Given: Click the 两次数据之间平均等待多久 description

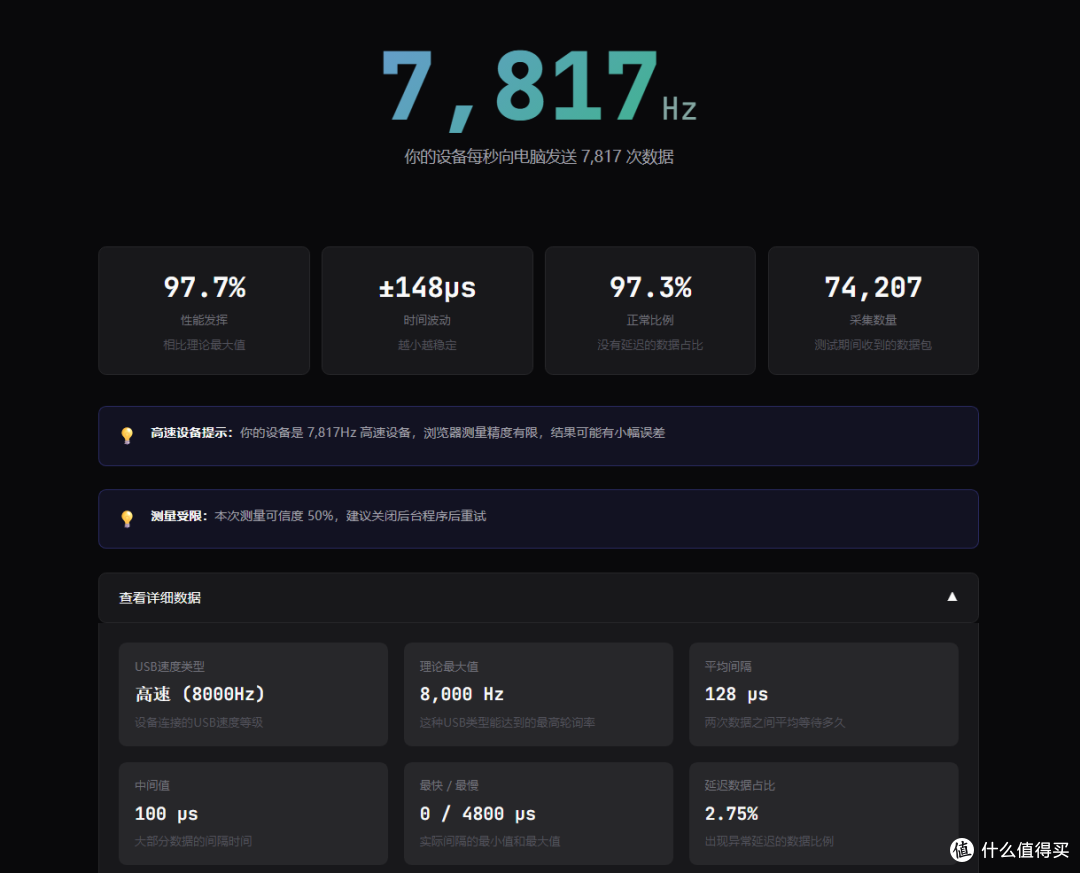Looking at the screenshot, I should [775, 722].
